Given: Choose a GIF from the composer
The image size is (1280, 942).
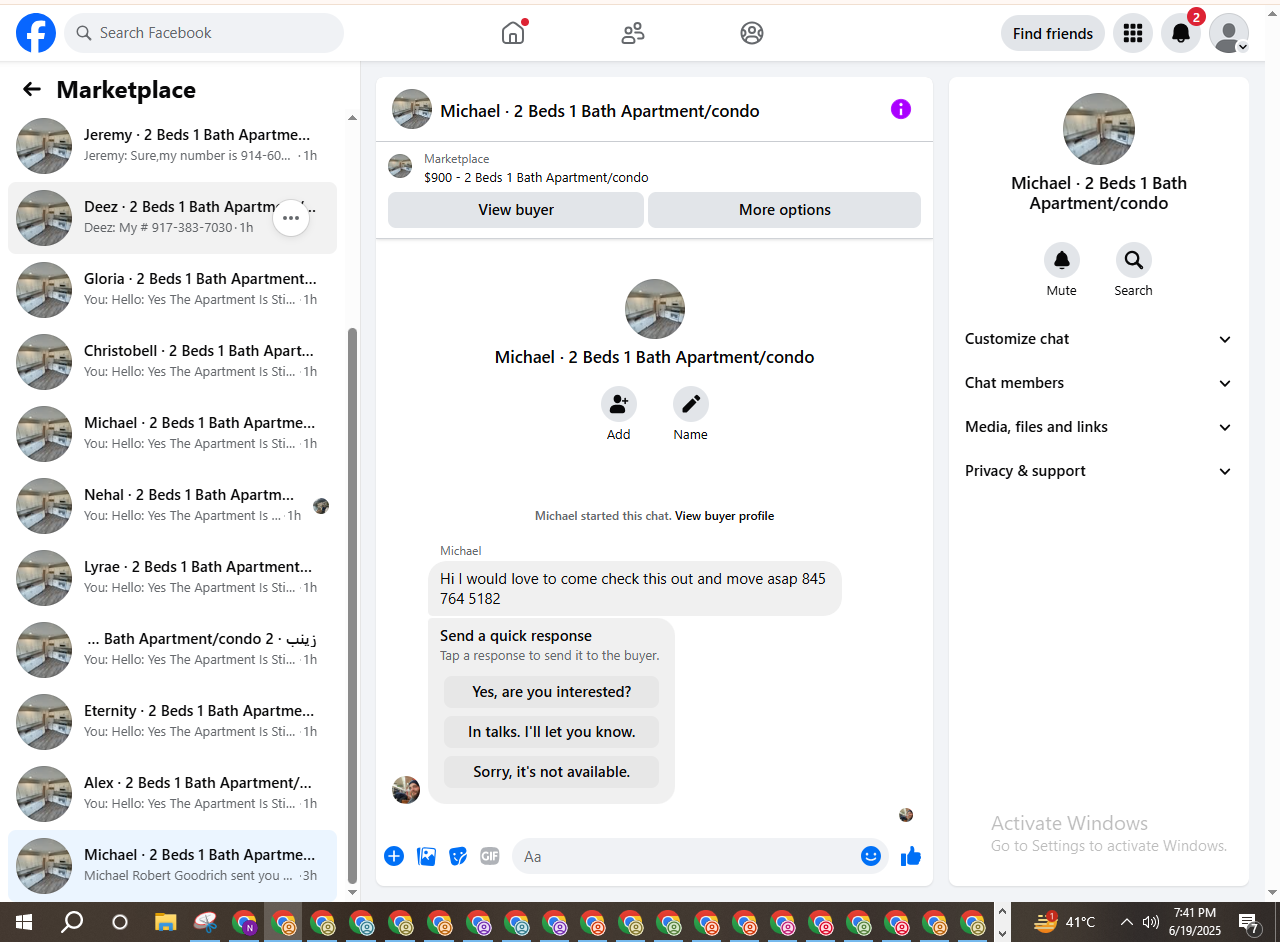Looking at the screenshot, I should pos(490,856).
